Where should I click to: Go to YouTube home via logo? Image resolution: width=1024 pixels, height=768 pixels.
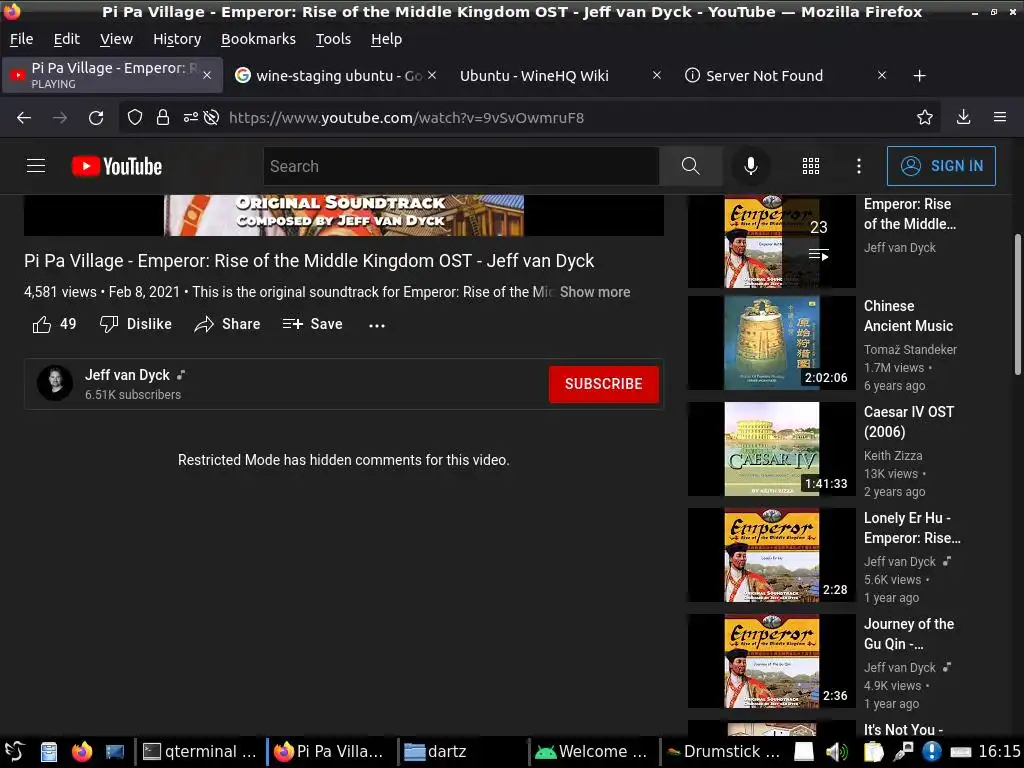[x=117, y=166]
